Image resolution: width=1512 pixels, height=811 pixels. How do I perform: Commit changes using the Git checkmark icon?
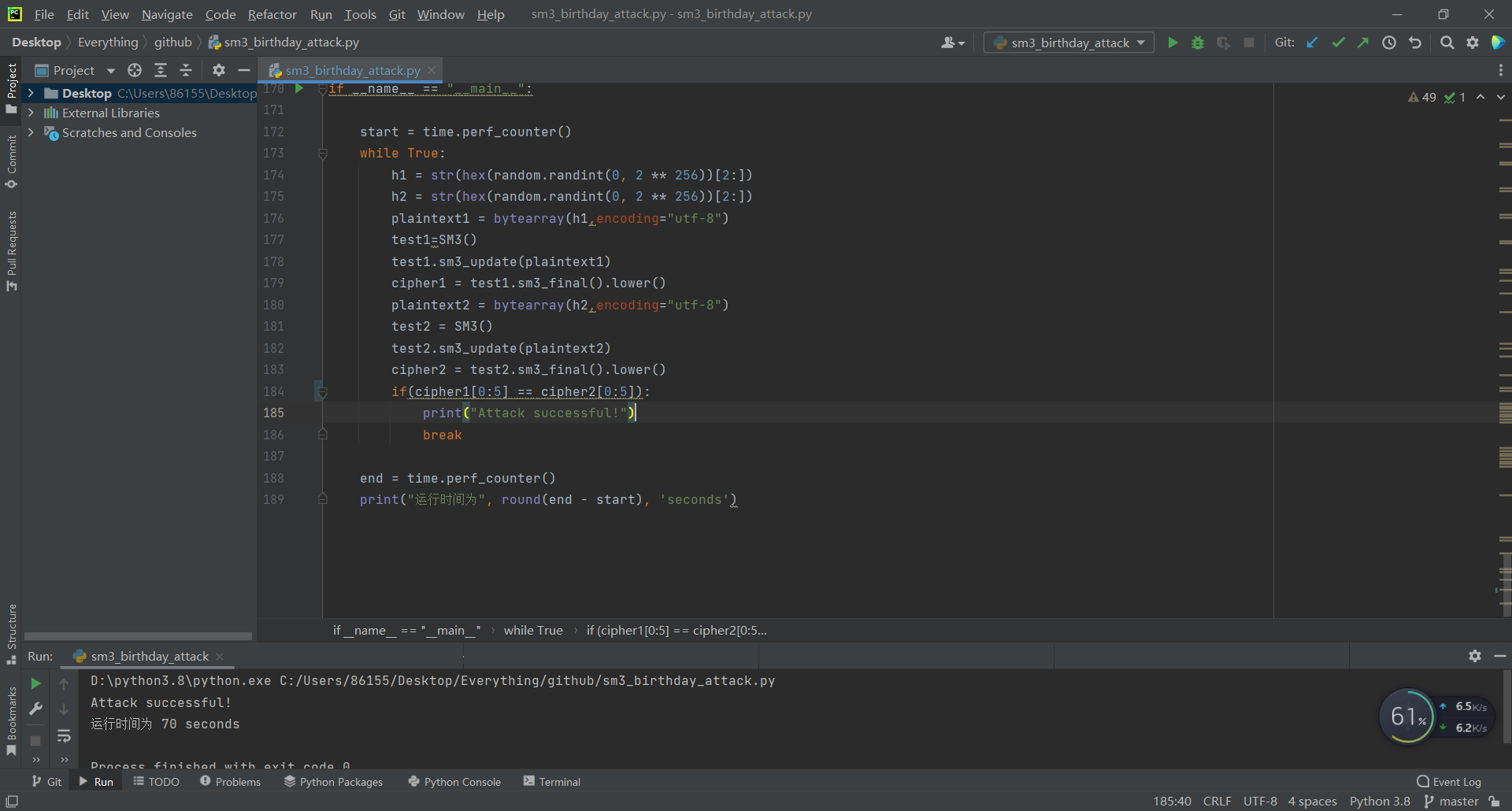coord(1338,43)
